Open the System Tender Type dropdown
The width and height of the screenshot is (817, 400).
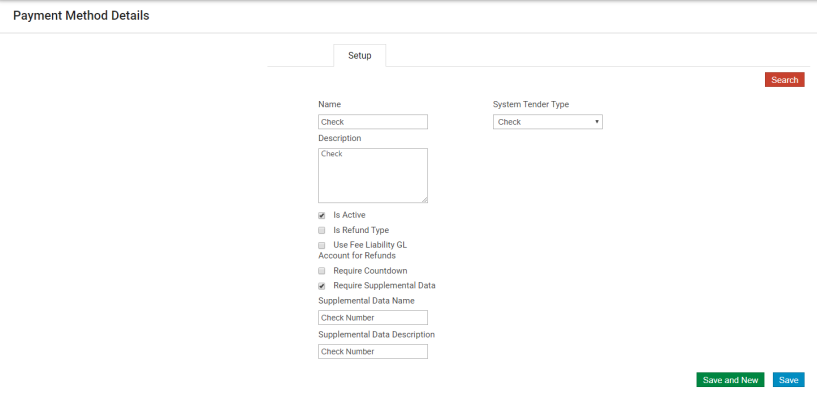coord(547,122)
